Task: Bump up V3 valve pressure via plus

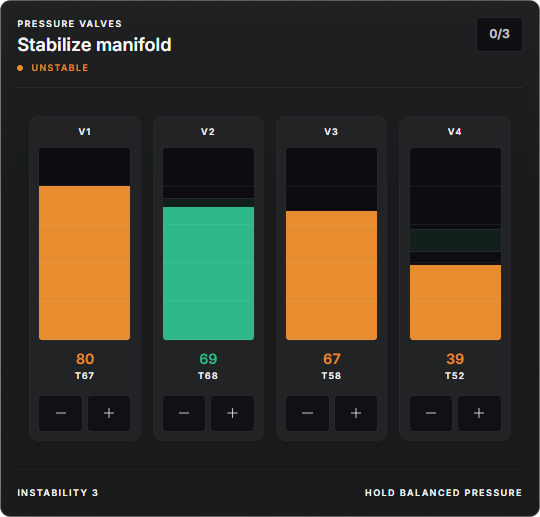Action: (x=356, y=413)
